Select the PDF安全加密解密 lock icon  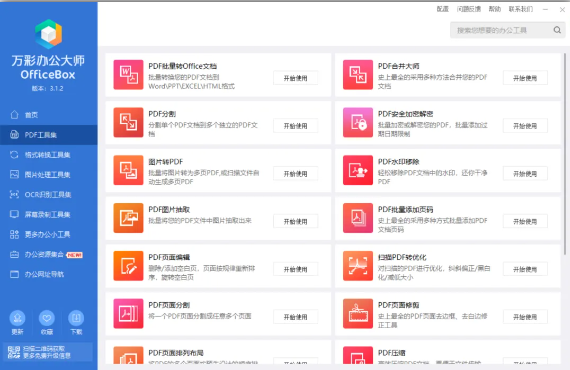tap(358, 122)
